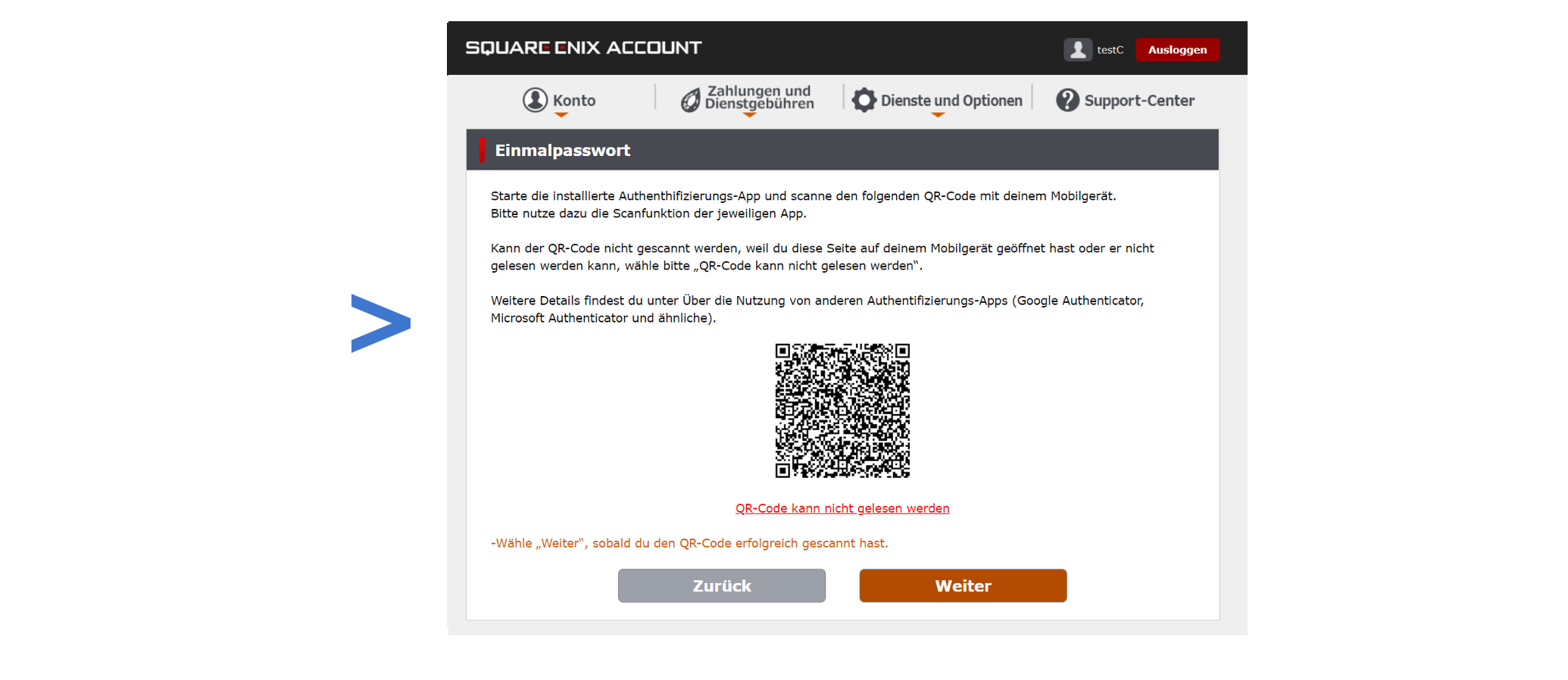
Task: Open the Konto menu
Action: pos(573,101)
